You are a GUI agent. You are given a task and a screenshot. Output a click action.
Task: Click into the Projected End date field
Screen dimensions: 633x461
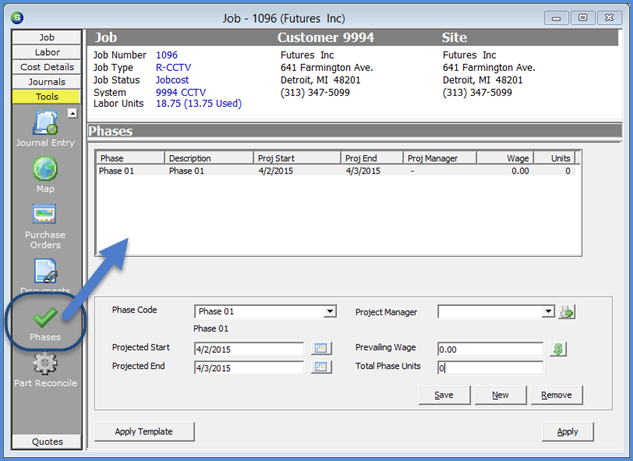249,367
